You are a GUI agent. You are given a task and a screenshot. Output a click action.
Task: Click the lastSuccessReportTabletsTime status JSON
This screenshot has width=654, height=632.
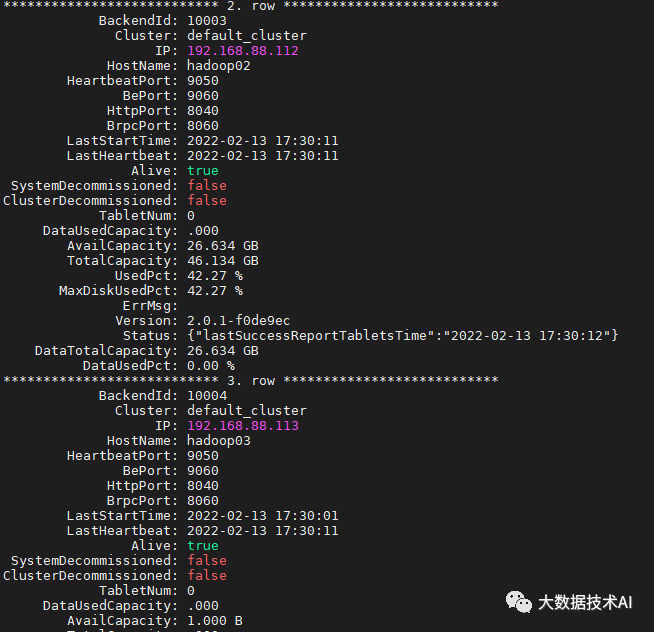pos(402,335)
